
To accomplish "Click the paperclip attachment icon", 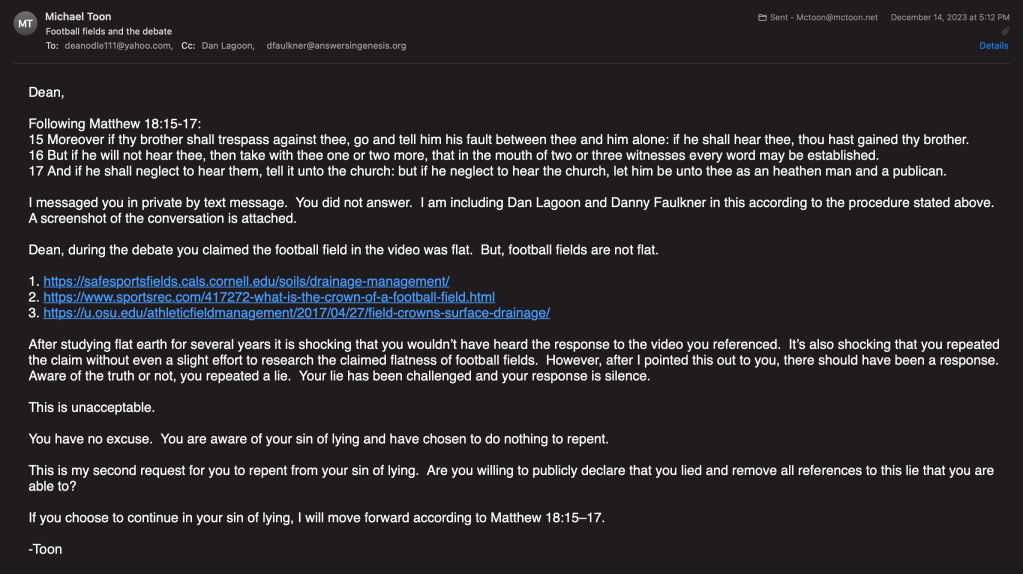I will tap(1005, 32).
